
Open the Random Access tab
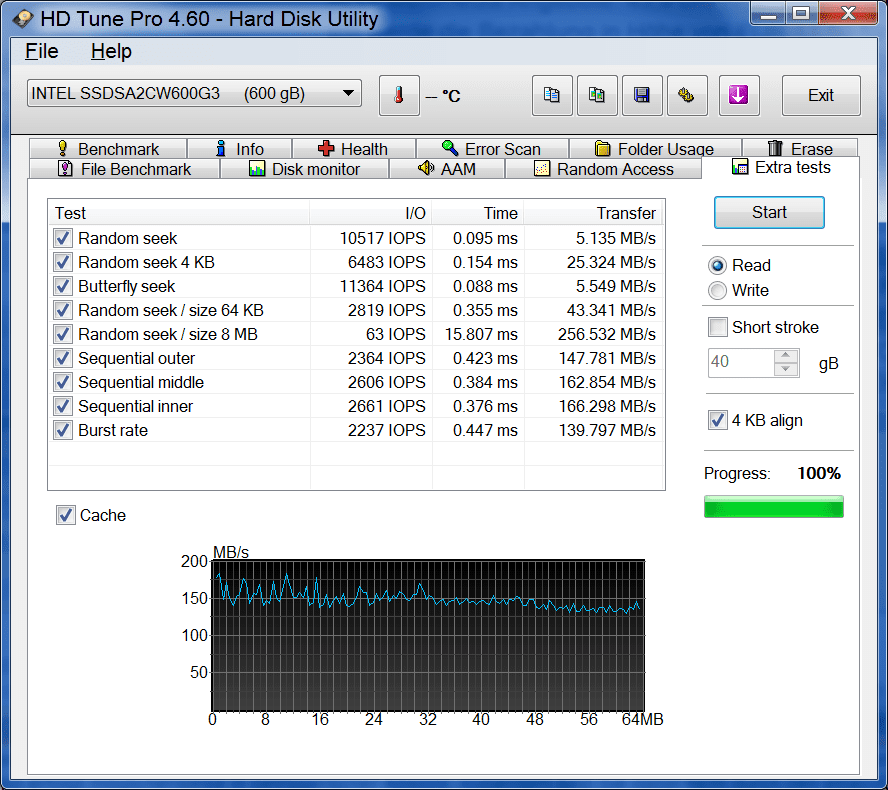click(604, 169)
